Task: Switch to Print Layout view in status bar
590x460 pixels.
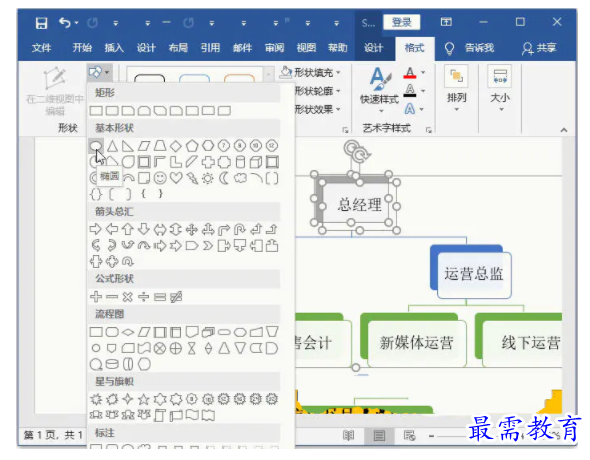Action: 379,436
